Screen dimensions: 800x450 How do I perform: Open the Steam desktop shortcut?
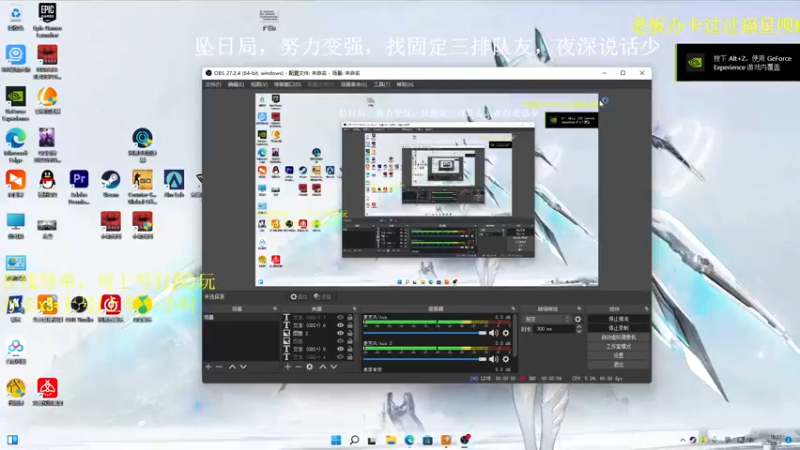coord(111,185)
